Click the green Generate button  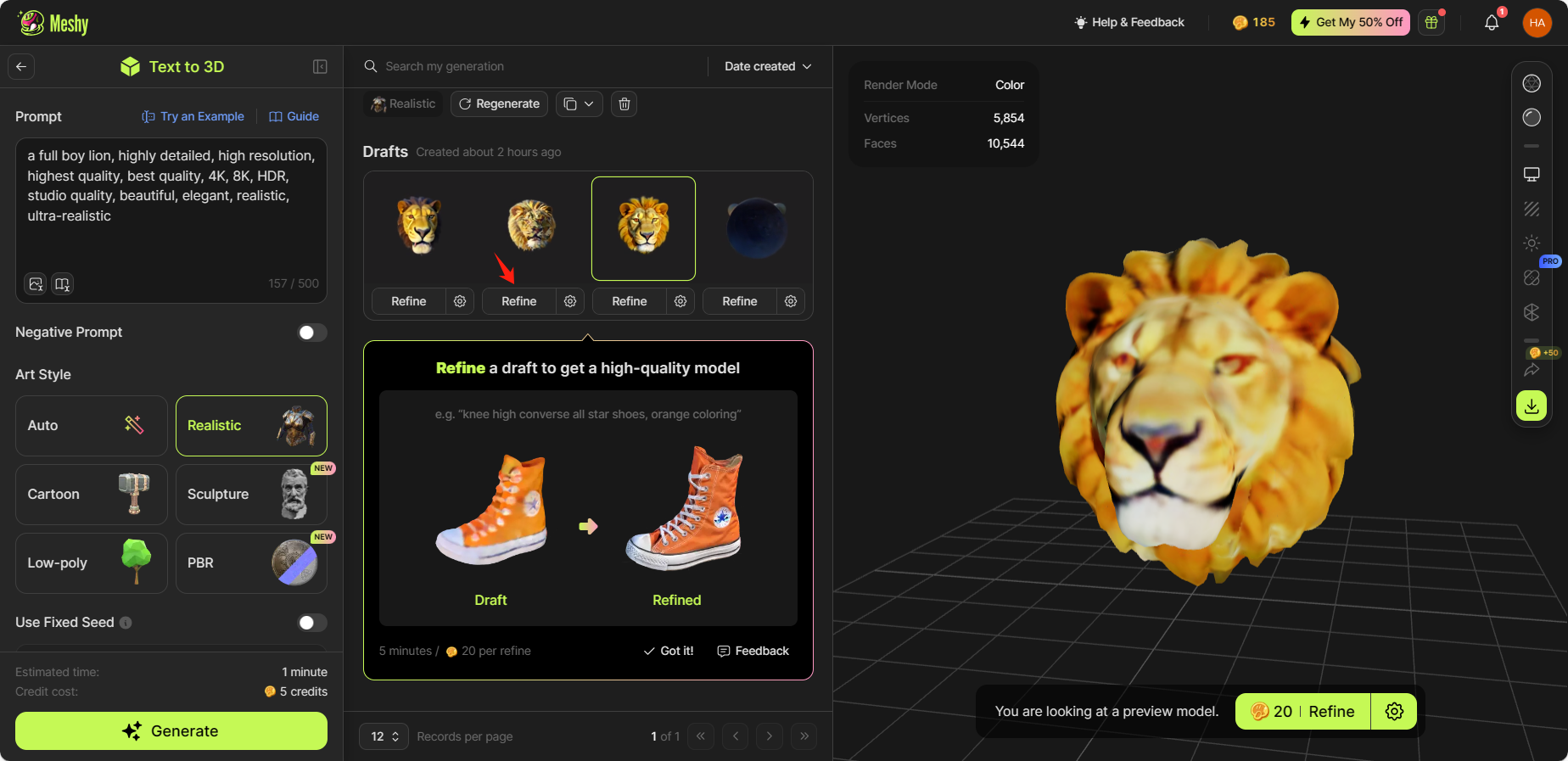[x=171, y=731]
